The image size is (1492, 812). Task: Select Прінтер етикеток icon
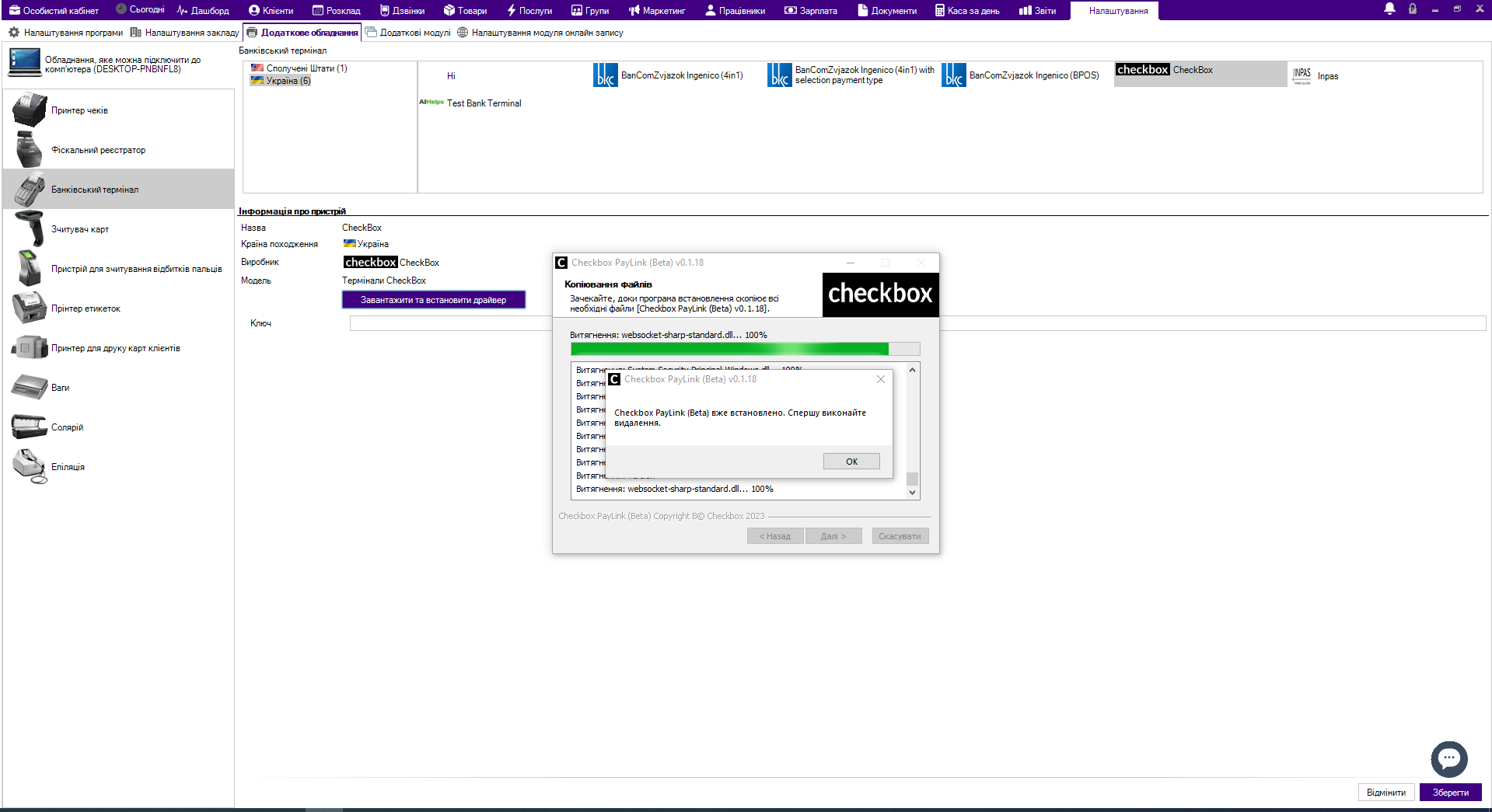click(x=30, y=308)
